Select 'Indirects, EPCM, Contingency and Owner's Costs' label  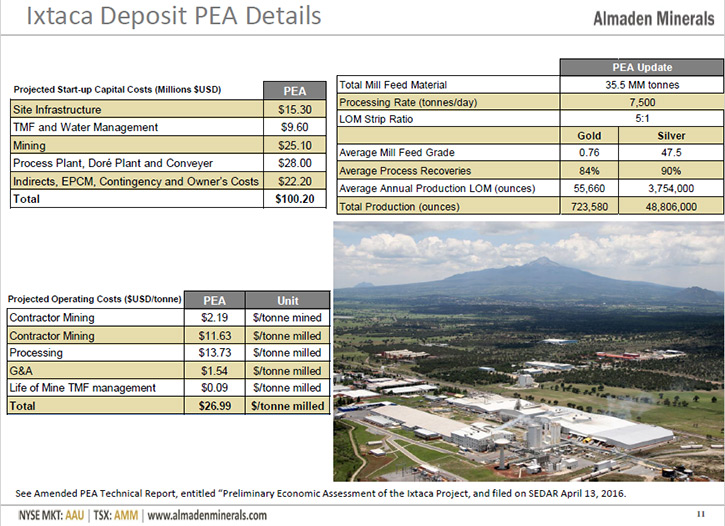(135, 181)
